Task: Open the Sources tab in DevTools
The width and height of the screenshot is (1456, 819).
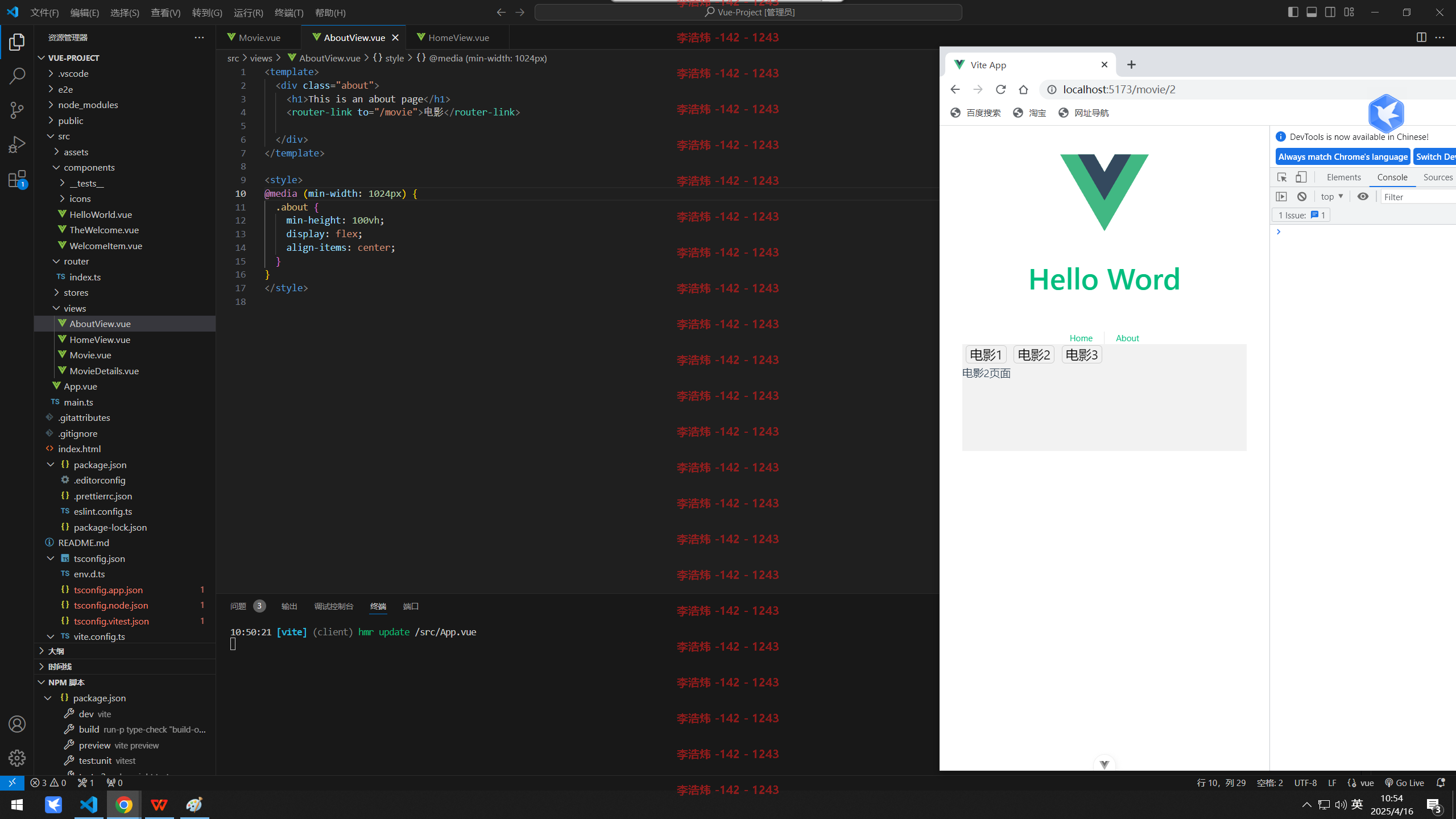Action: point(1438,177)
